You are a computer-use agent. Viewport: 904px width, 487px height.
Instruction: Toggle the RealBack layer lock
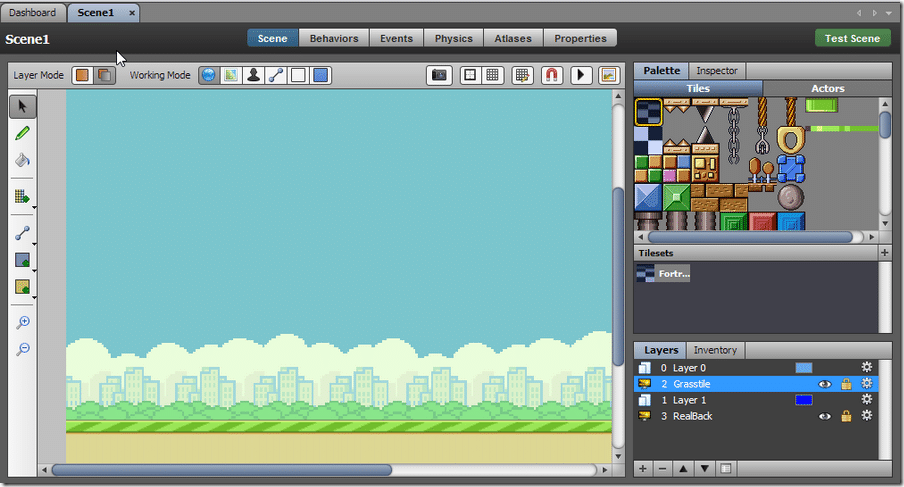846,416
